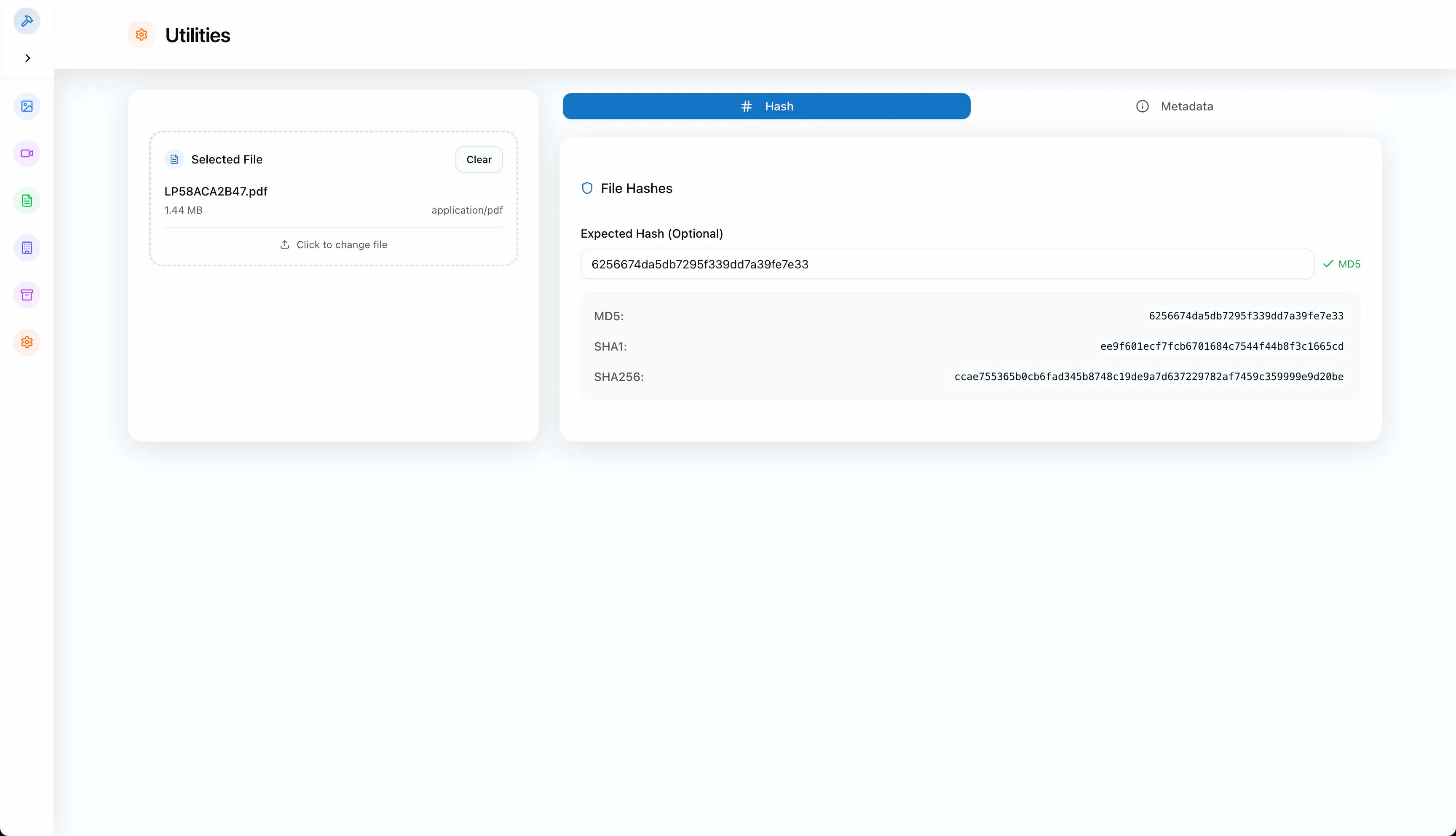The image size is (1456, 836).
Task: Click the 'SHA1:' row label
Action: click(610, 347)
